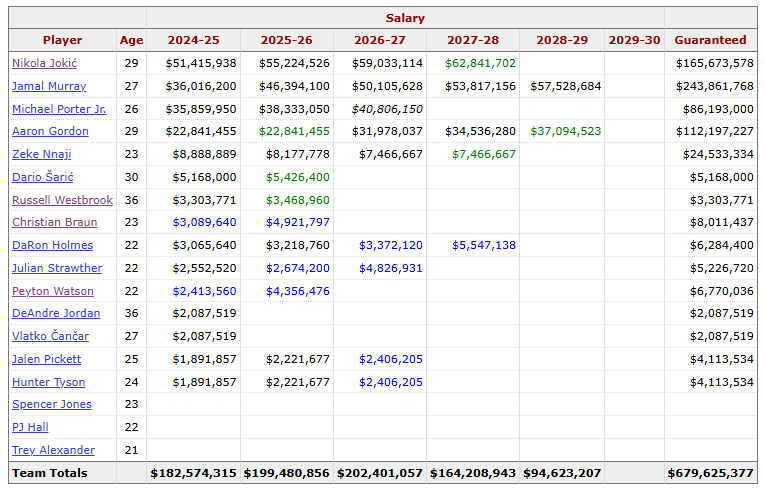Sort by 2027-28 column header

[473, 40]
